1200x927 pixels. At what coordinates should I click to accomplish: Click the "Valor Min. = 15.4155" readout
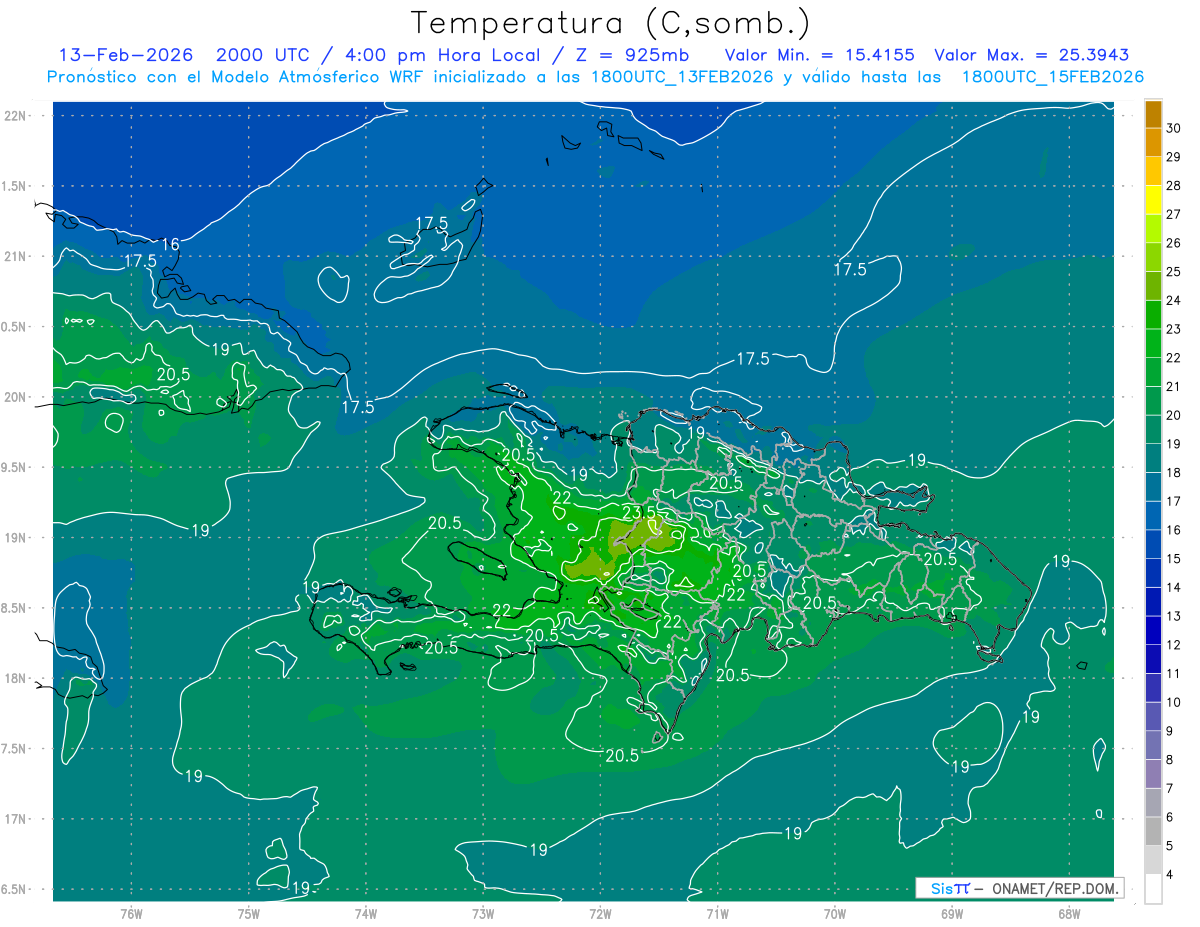click(818, 55)
